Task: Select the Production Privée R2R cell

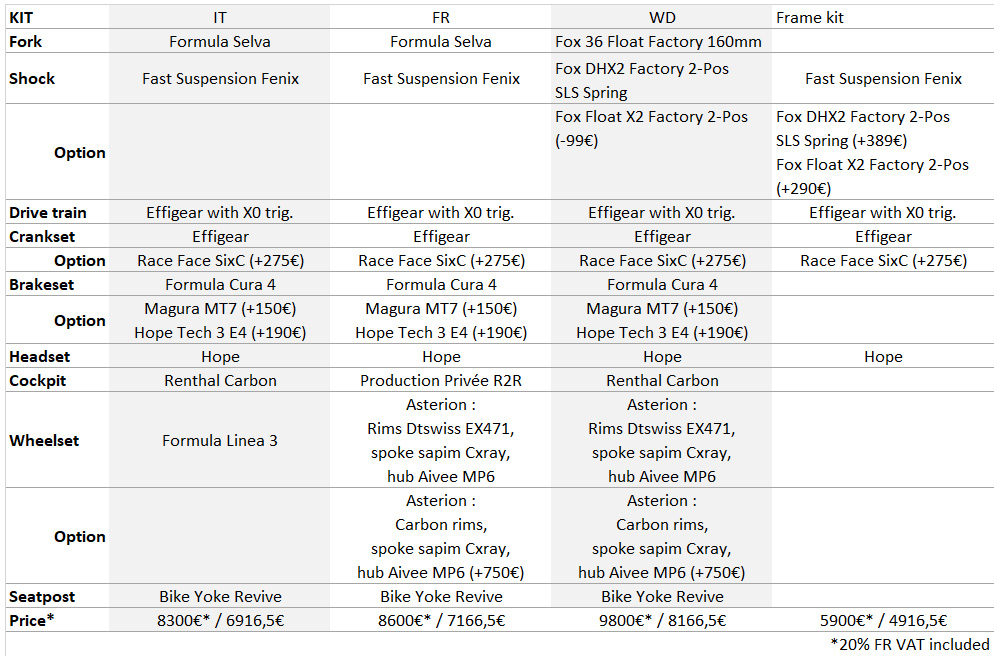Action: 441,380
